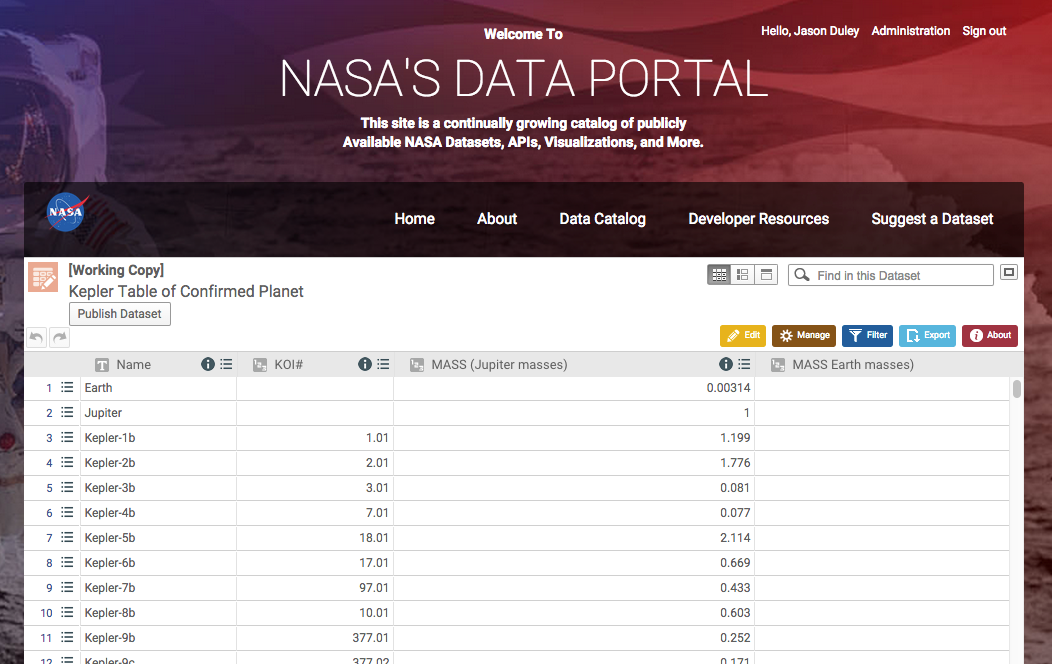Select mass cell 2.114
Image resolution: width=1052 pixels, height=664 pixels.
pos(574,537)
